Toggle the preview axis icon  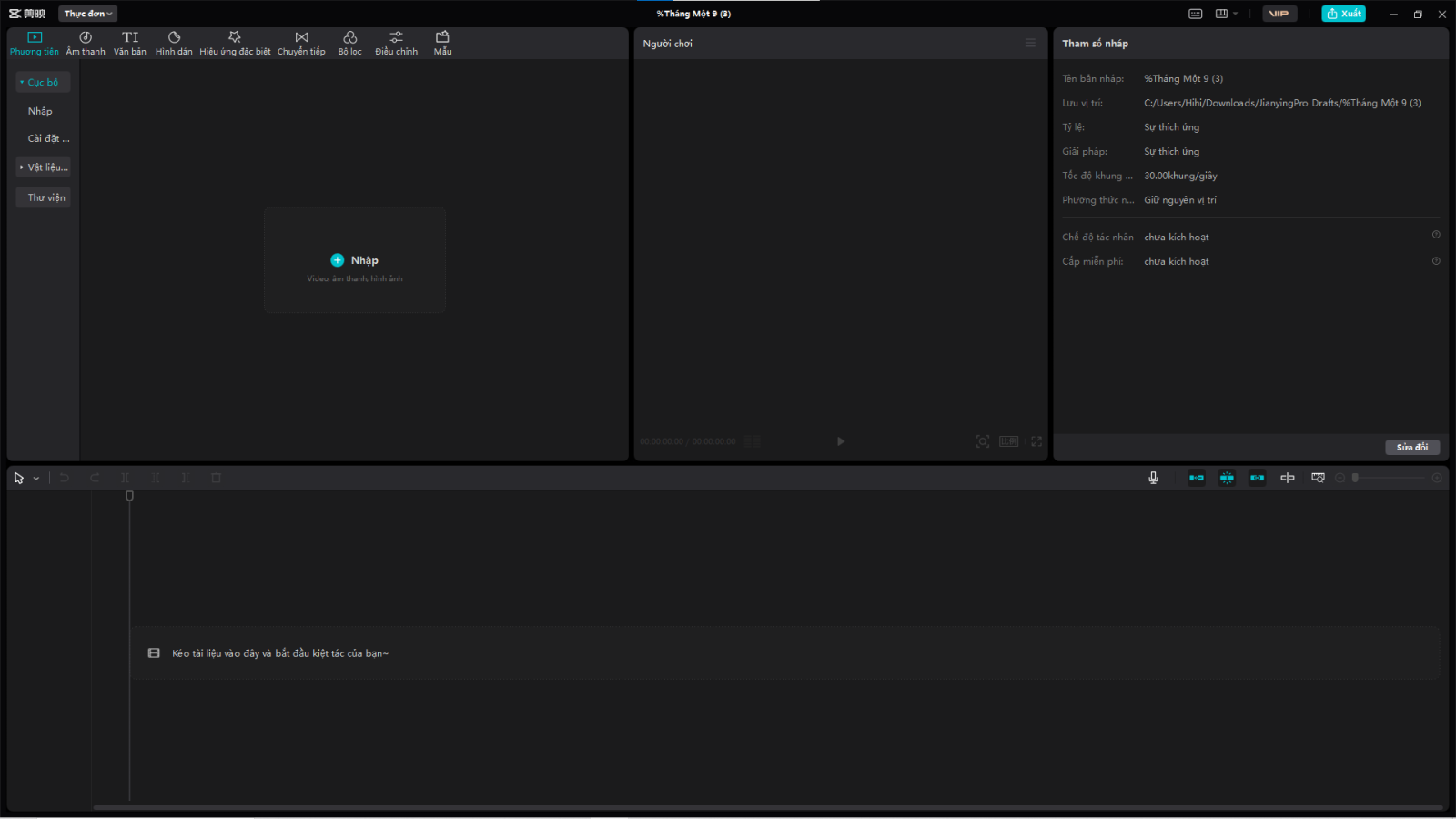point(1288,478)
